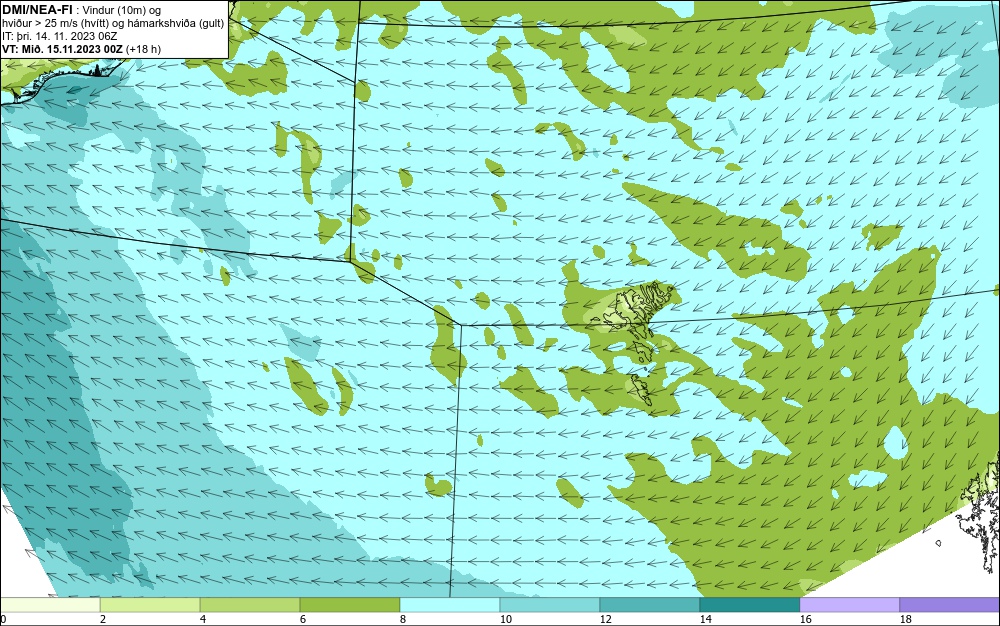Click the legend label "18"

[906, 619]
